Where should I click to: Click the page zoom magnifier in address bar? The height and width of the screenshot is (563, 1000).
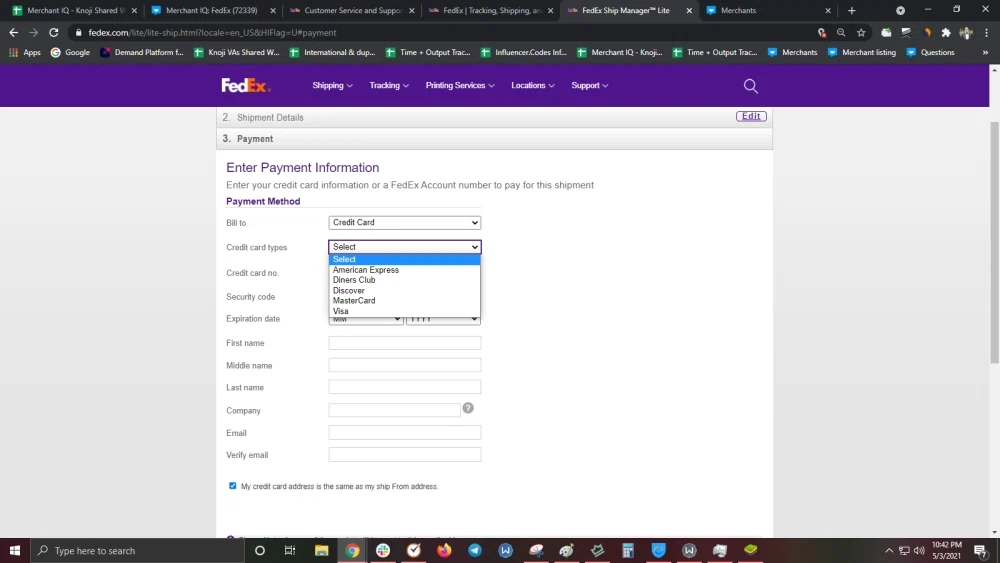(841, 33)
